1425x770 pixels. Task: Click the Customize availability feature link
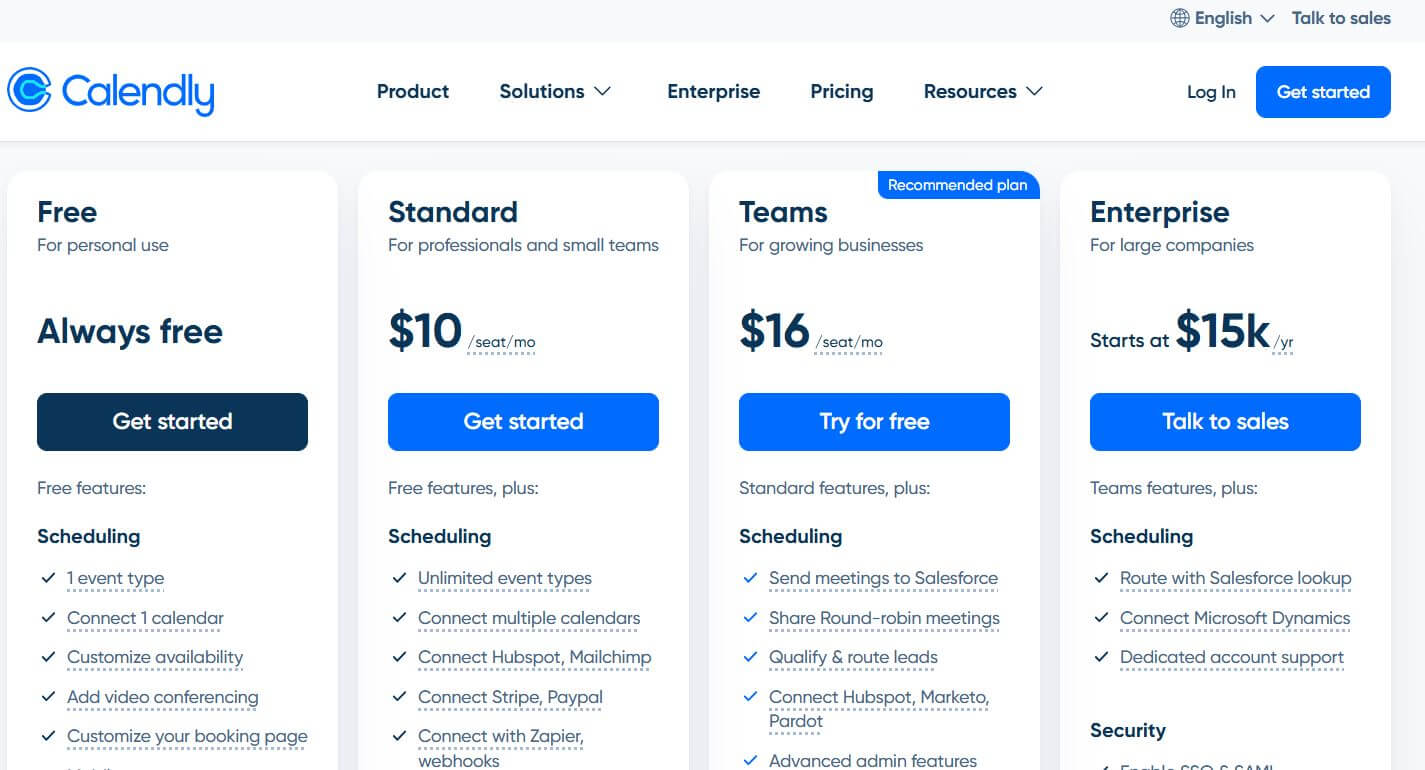[x=155, y=657]
